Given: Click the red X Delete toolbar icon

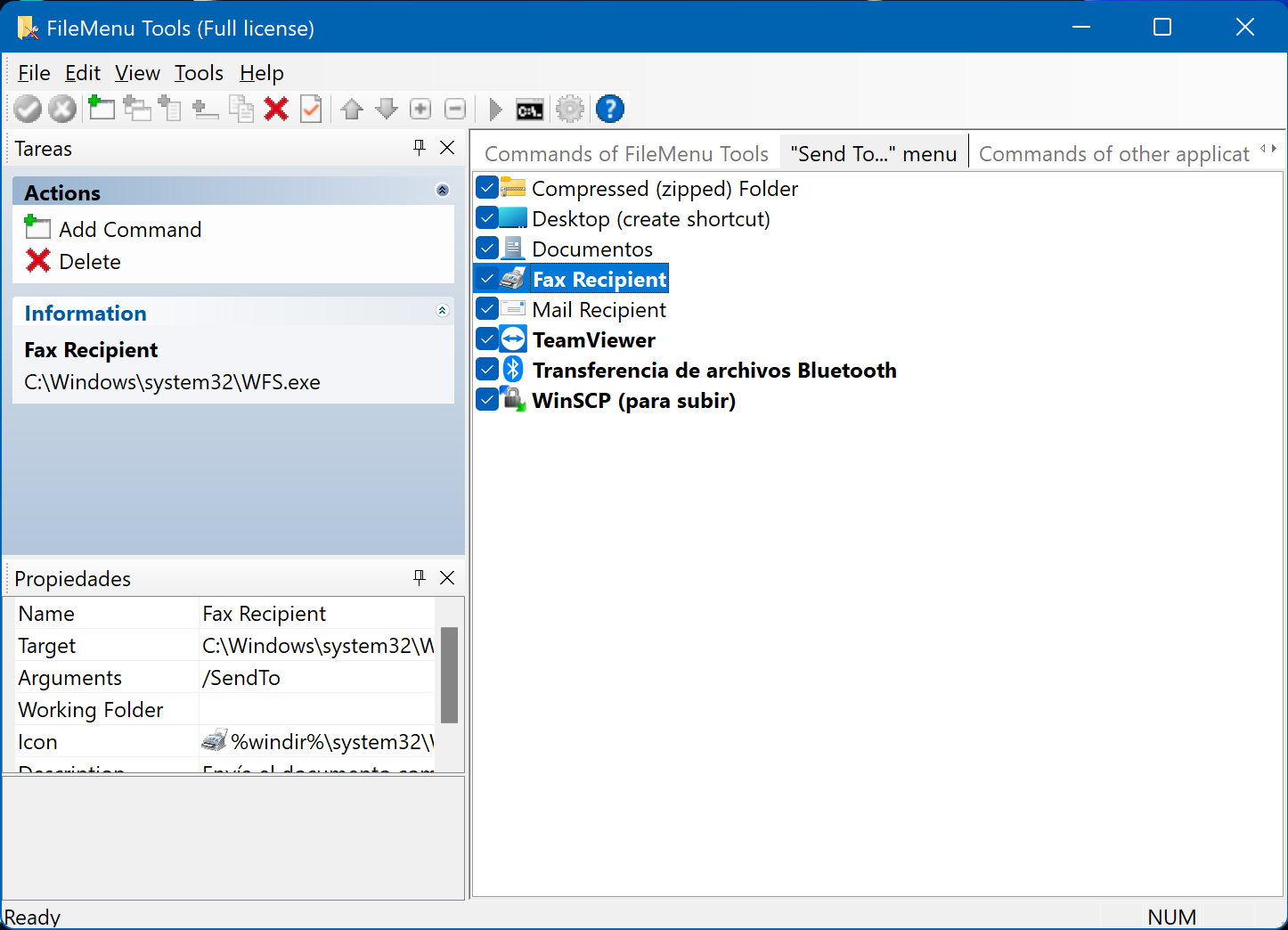Looking at the screenshot, I should (276, 109).
